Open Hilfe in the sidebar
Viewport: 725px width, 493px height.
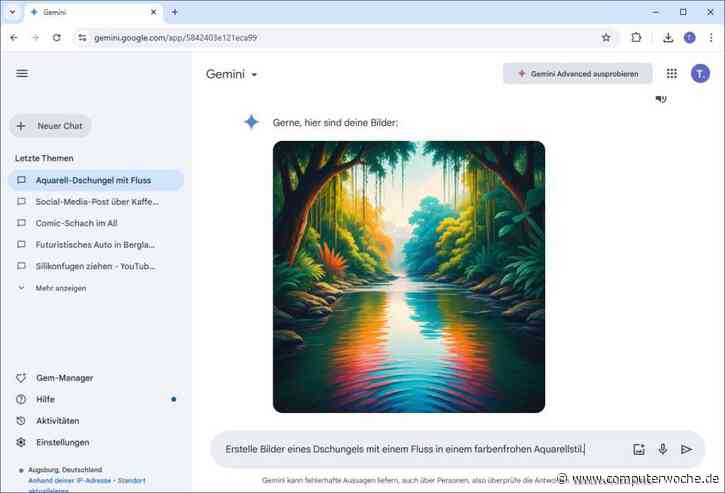click(45, 399)
